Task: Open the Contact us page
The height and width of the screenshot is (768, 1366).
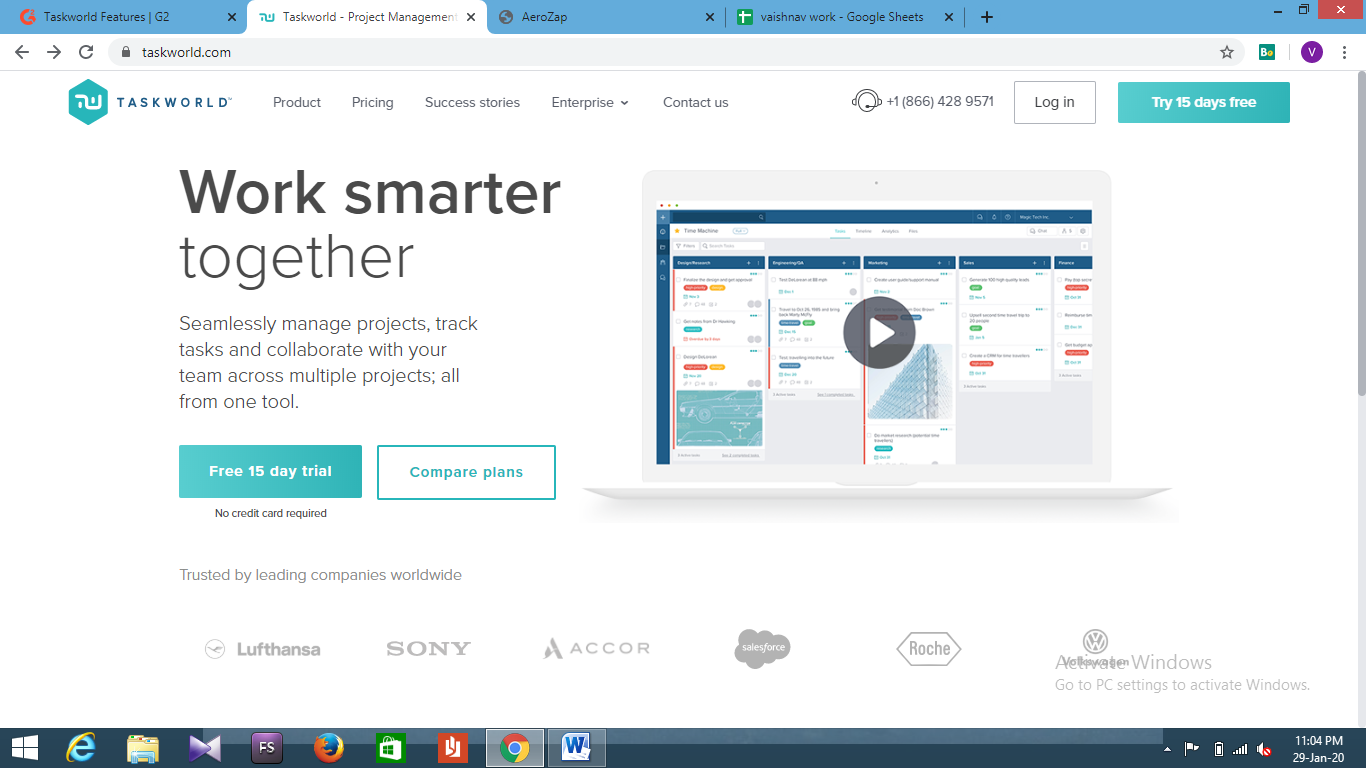Action: pos(695,102)
